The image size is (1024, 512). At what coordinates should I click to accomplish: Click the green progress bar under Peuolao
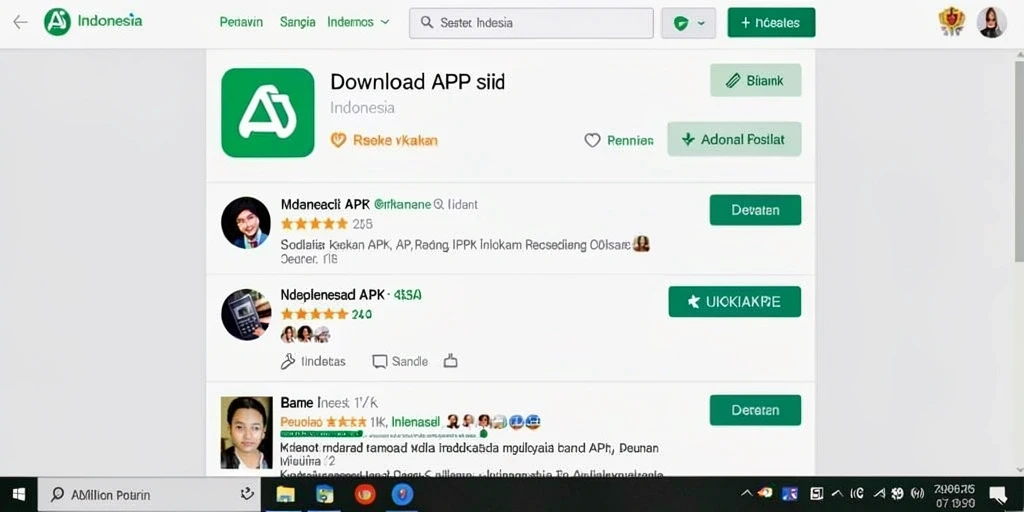tap(321, 433)
